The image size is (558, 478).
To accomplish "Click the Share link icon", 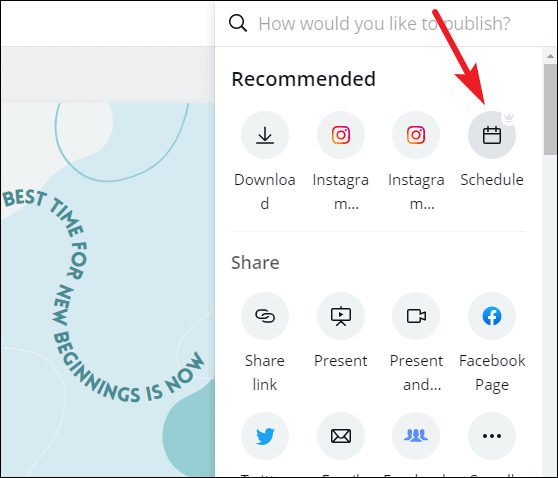I will click(265, 316).
